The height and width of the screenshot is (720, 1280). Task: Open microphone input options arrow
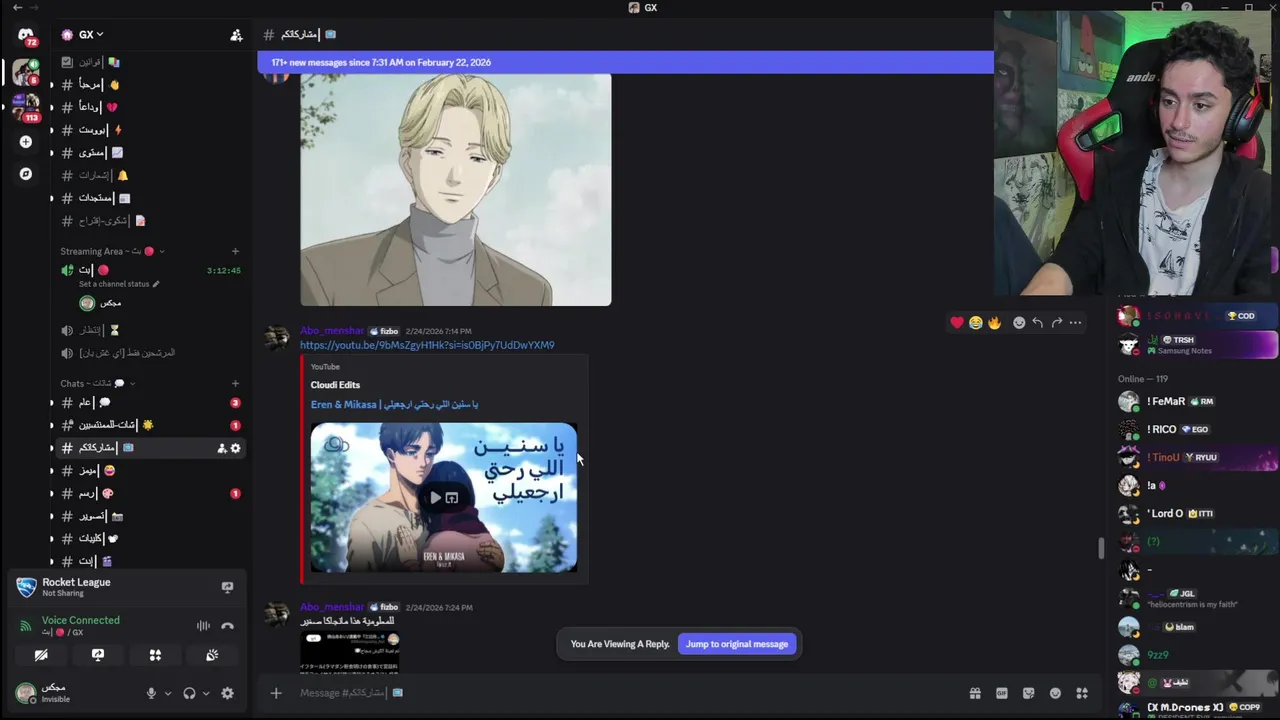point(168,693)
